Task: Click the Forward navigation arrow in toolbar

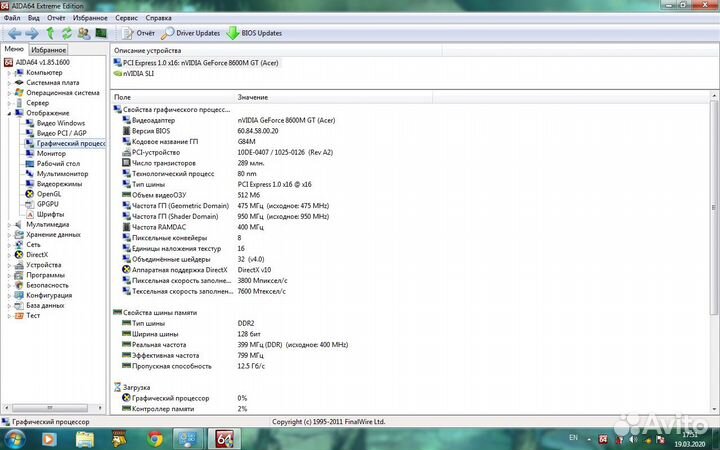Action: click(x=32, y=33)
